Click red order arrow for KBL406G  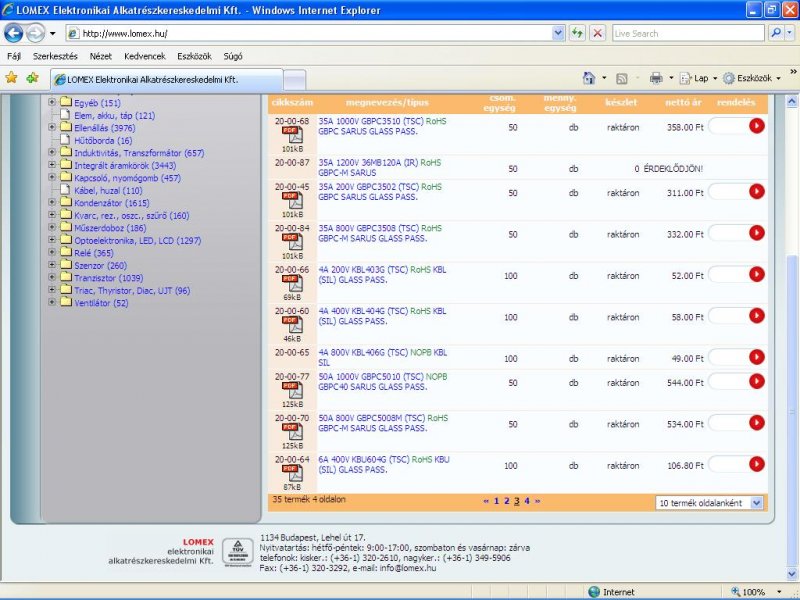click(757, 357)
